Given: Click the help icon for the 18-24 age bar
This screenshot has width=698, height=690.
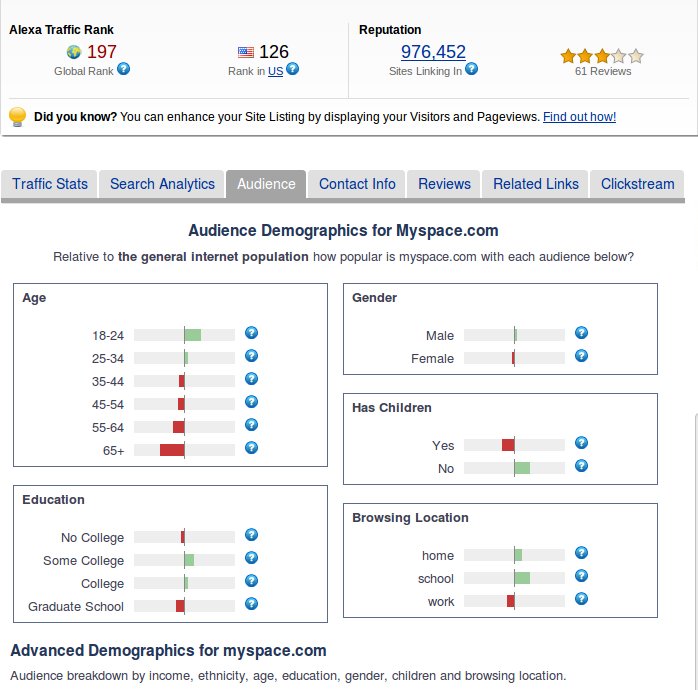Looking at the screenshot, I should [x=251, y=333].
